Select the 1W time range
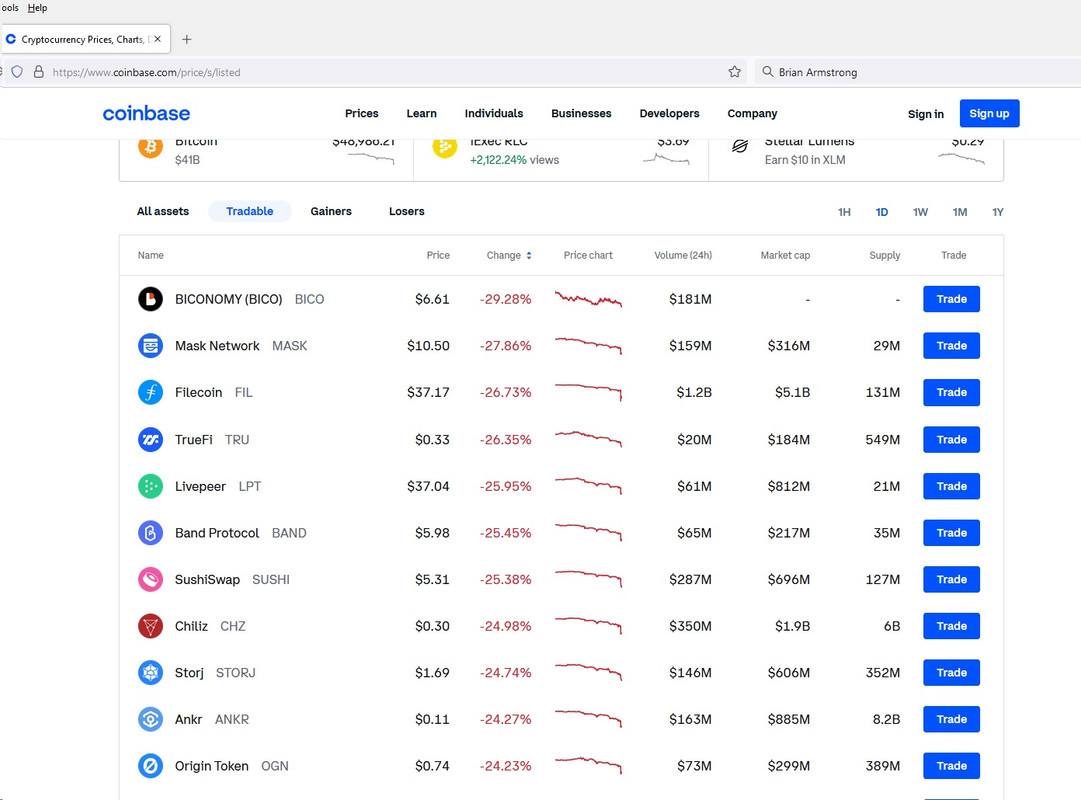Viewport: 1081px width, 800px height. coord(920,212)
